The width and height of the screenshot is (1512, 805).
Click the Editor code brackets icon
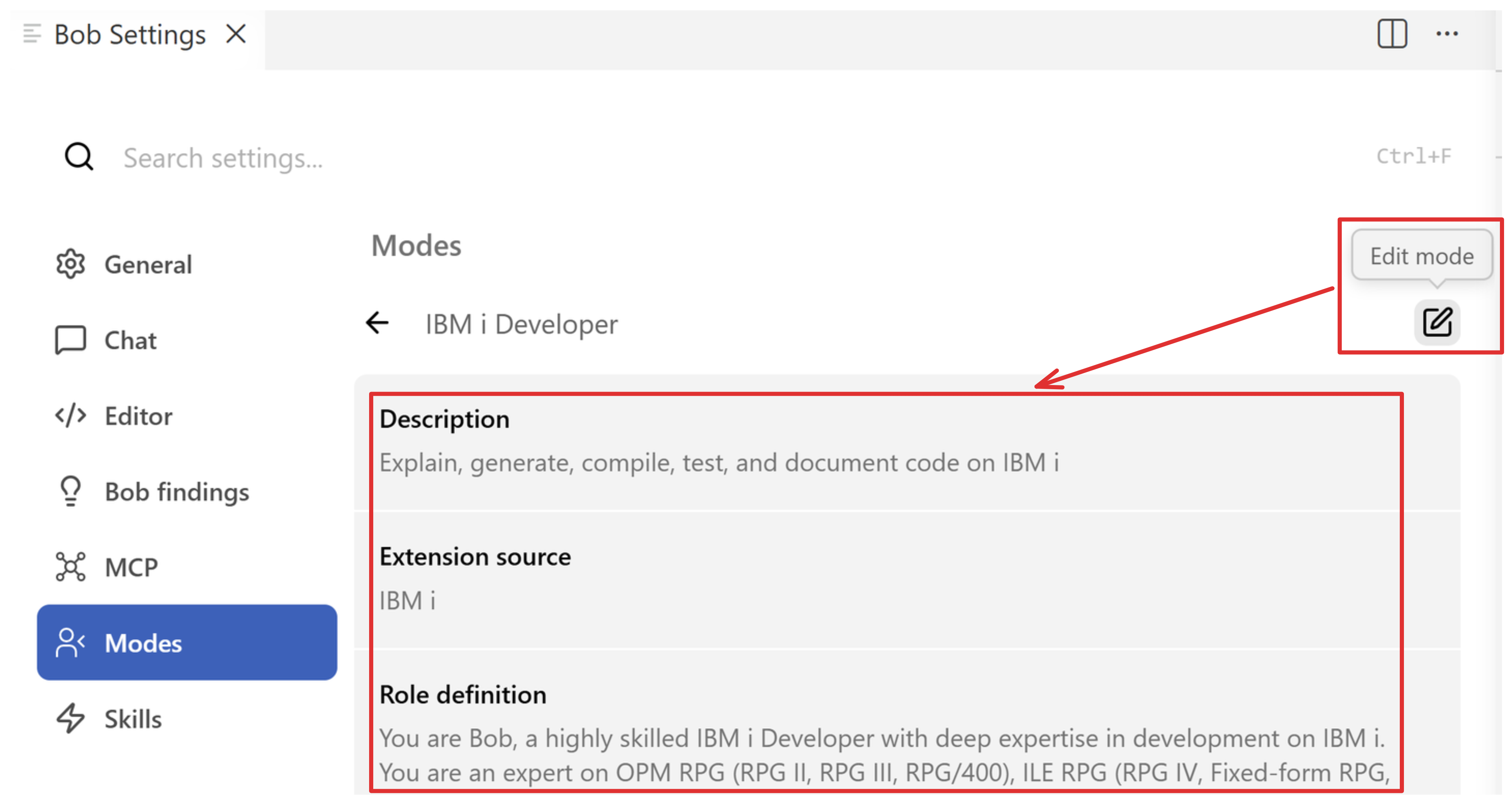(x=70, y=415)
